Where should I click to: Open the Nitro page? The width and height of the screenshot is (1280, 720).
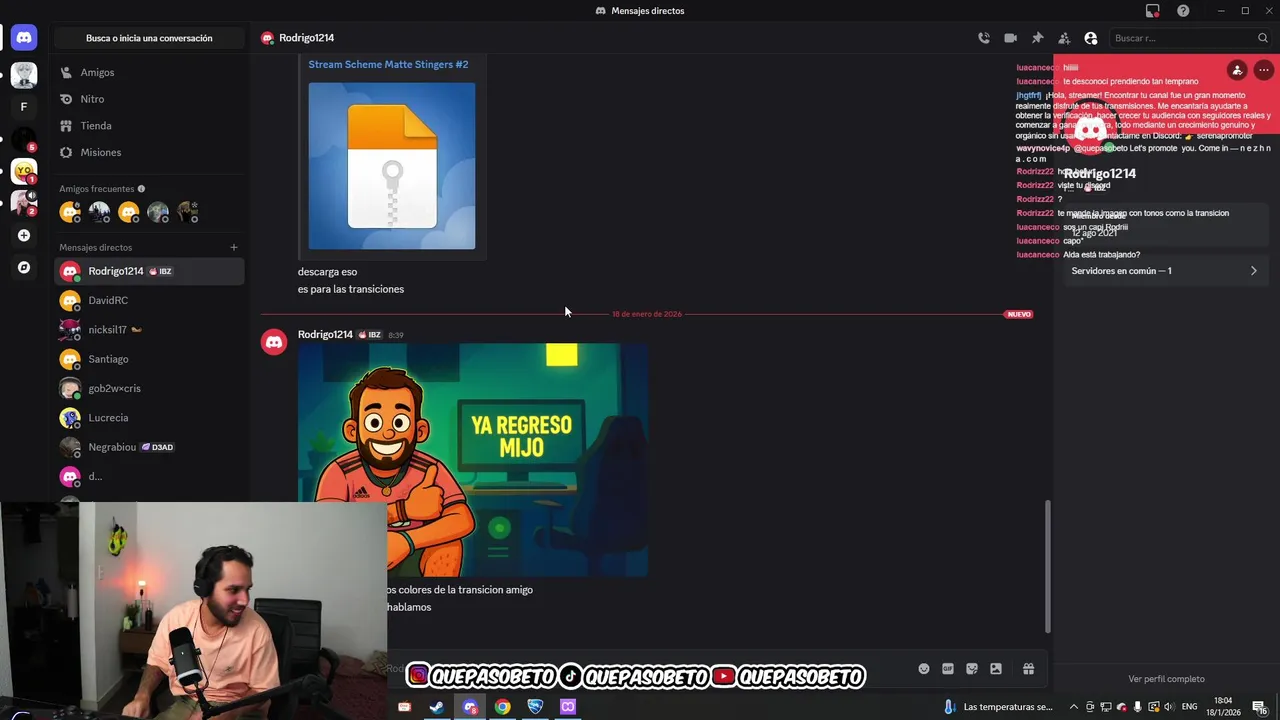pyautogui.click(x=149, y=99)
